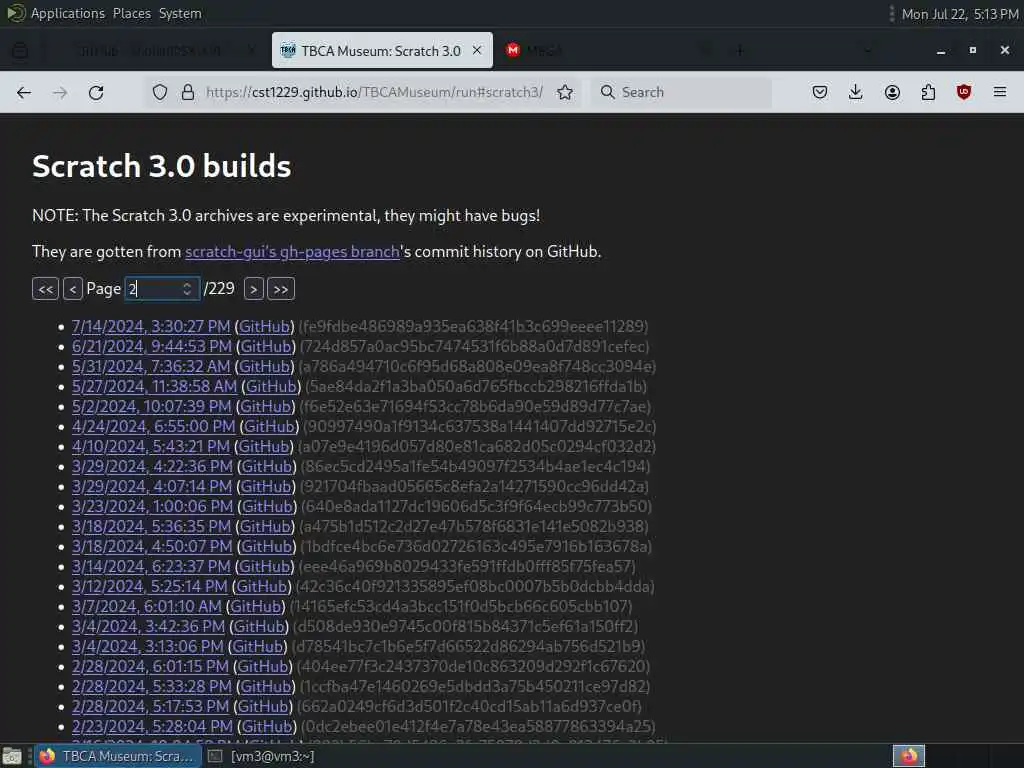Click the browser forward arrow
The image size is (1024, 768).
(x=60, y=93)
